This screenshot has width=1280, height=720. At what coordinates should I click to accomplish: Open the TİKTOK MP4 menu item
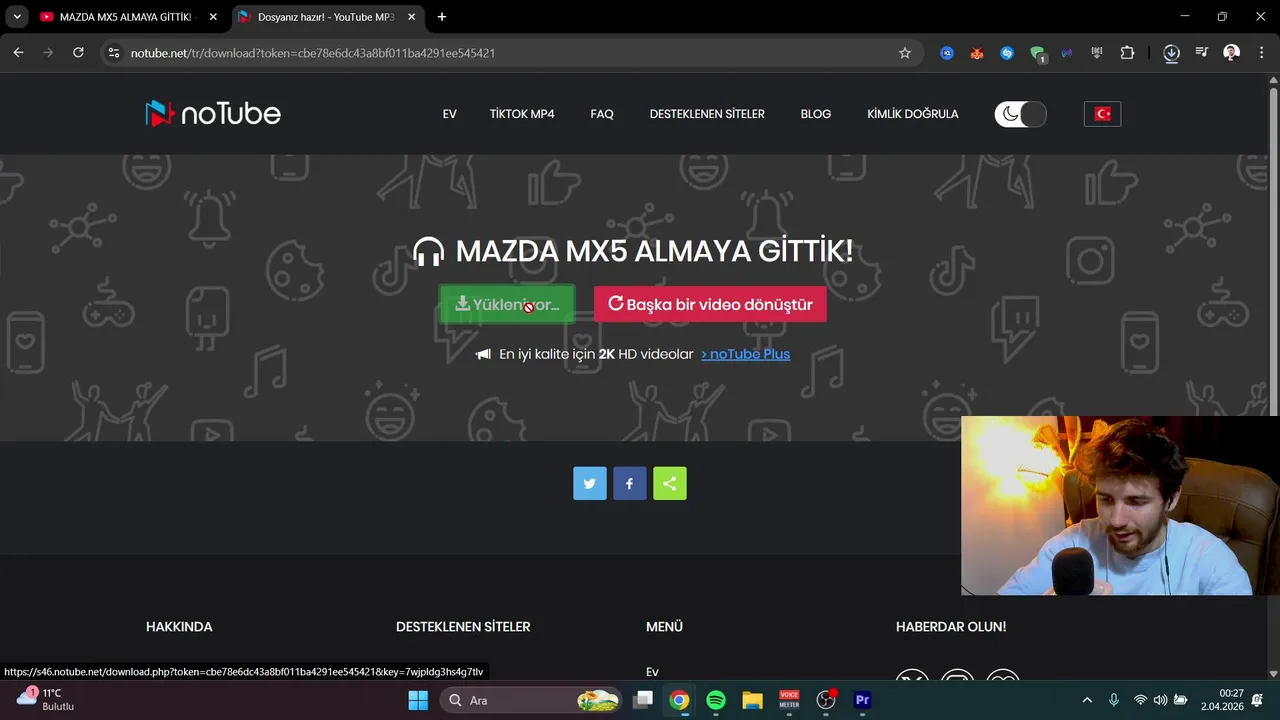[522, 114]
